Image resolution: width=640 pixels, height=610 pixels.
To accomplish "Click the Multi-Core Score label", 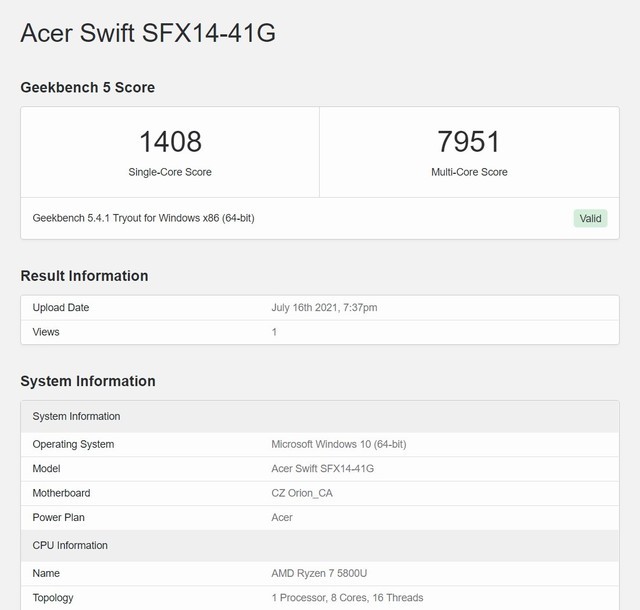I will (x=469, y=172).
